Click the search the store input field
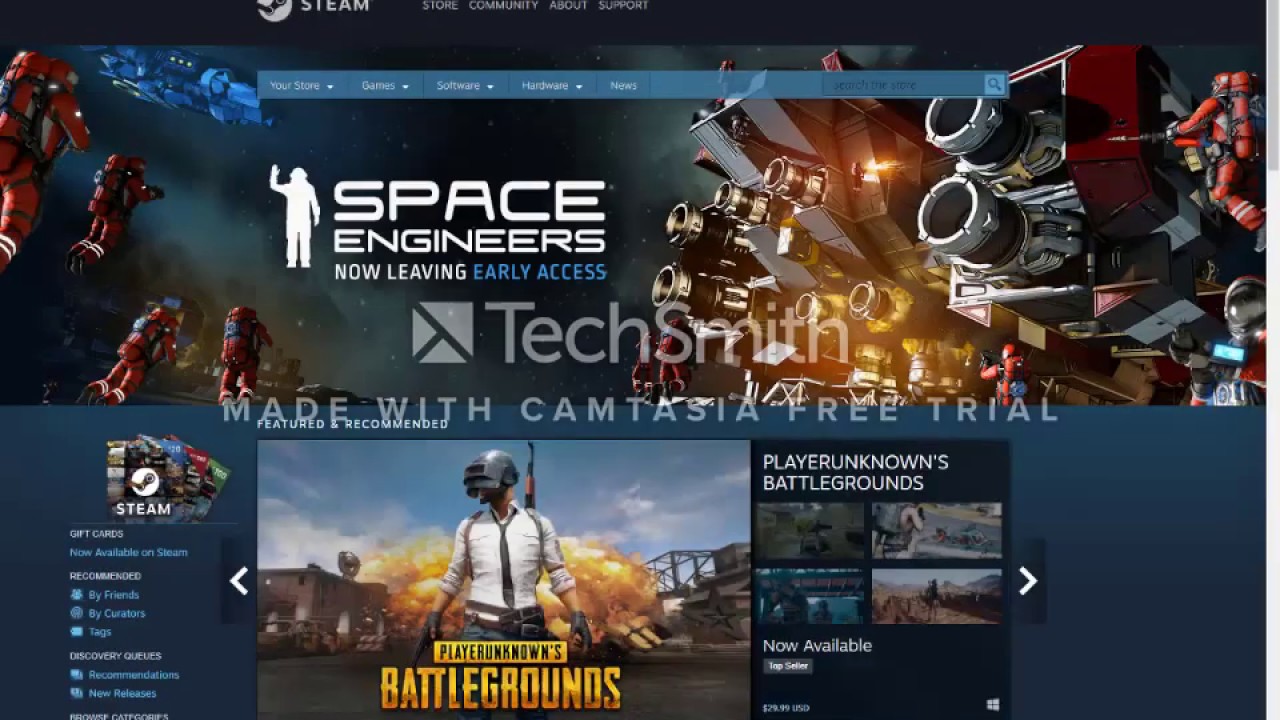The width and height of the screenshot is (1280, 720). [903, 85]
